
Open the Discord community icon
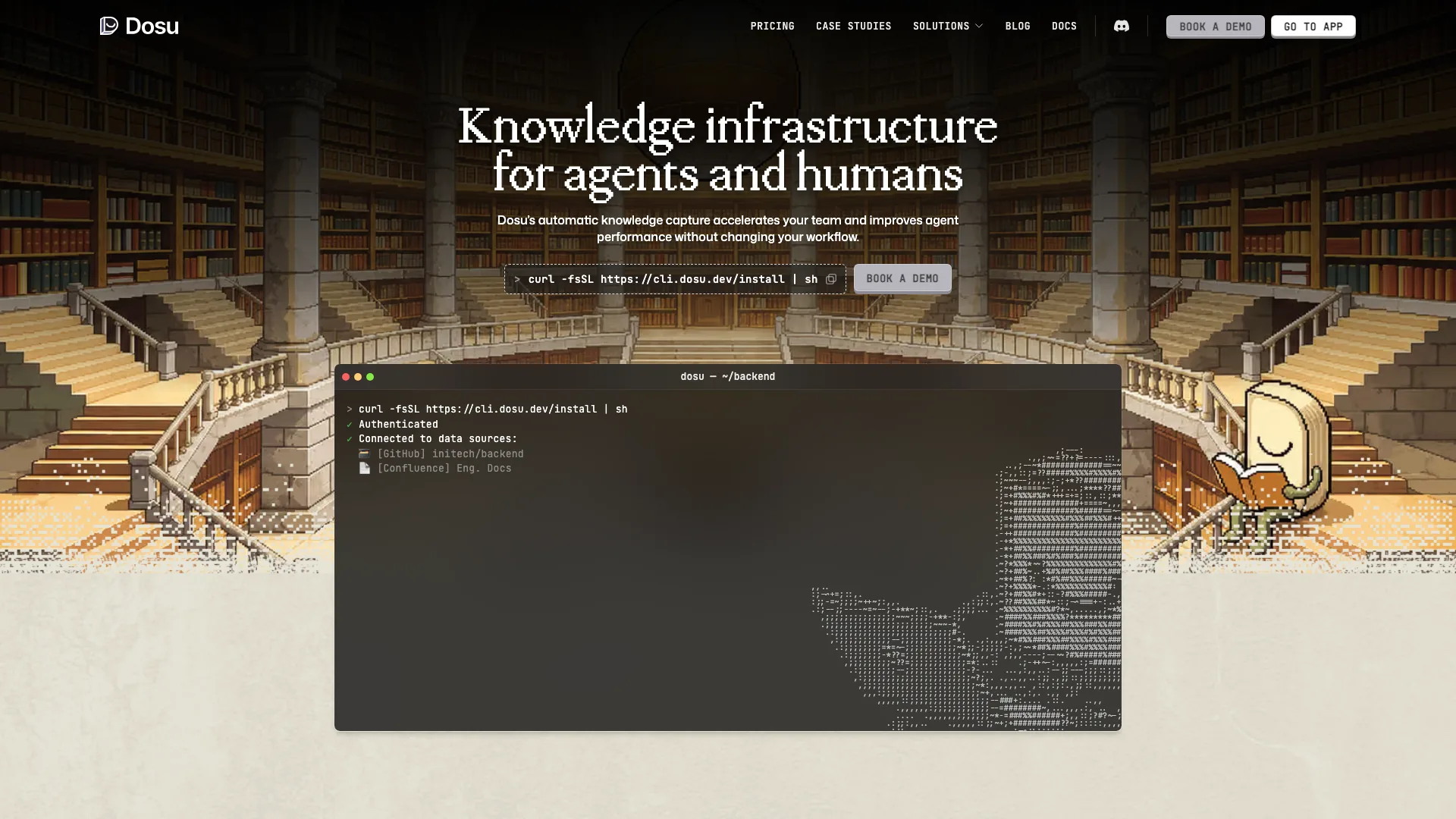tap(1121, 27)
